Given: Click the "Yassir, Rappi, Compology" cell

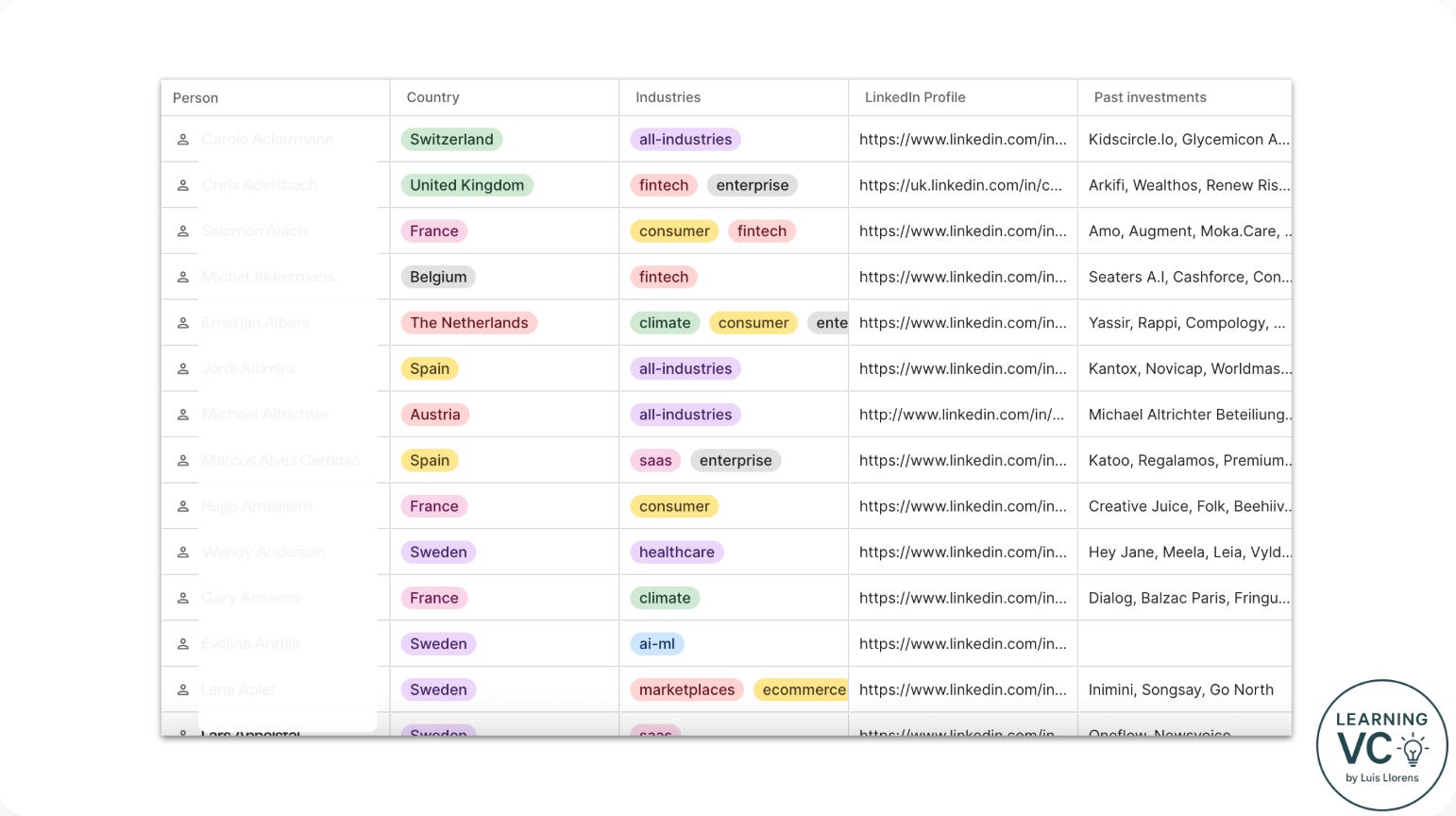Looking at the screenshot, I should (x=1185, y=323).
